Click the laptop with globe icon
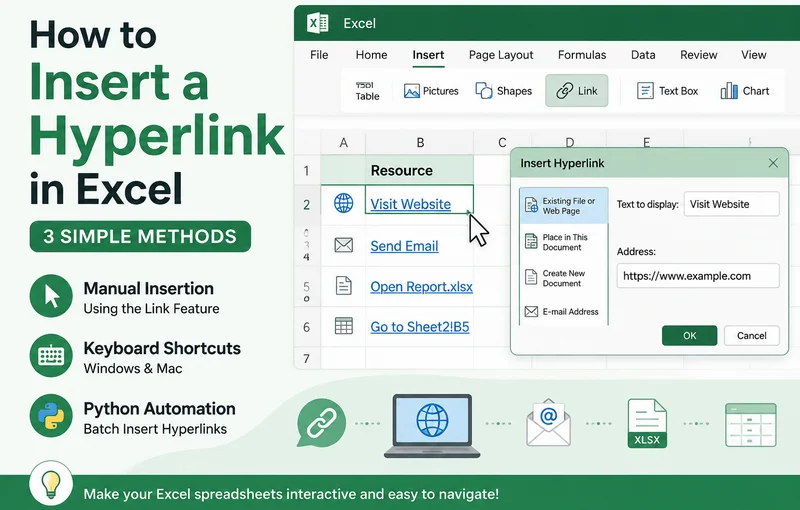800x510 pixels. pos(432,426)
